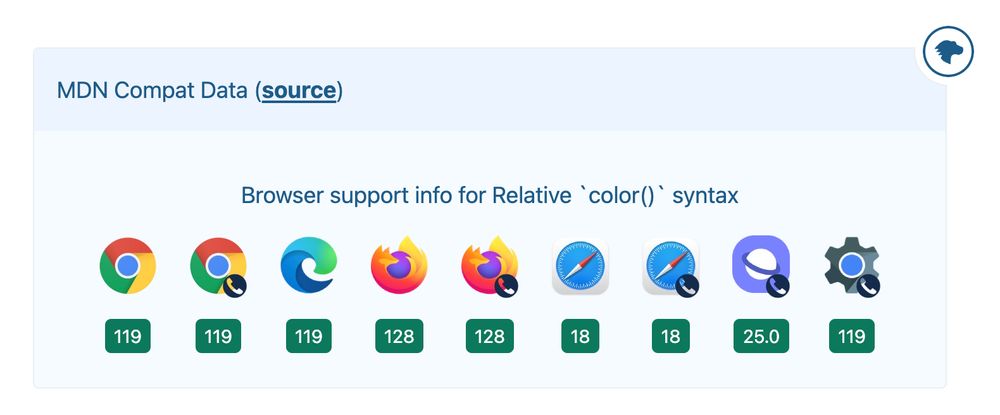The height and width of the screenshot is (415, 1000).
Task: Click the Firefox desktop browser icon
Action: (399, 265)
